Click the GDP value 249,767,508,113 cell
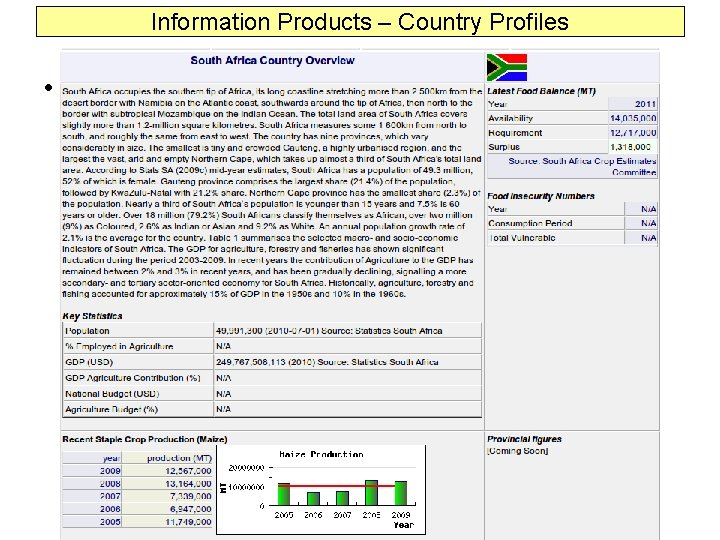 pos(348,362)
